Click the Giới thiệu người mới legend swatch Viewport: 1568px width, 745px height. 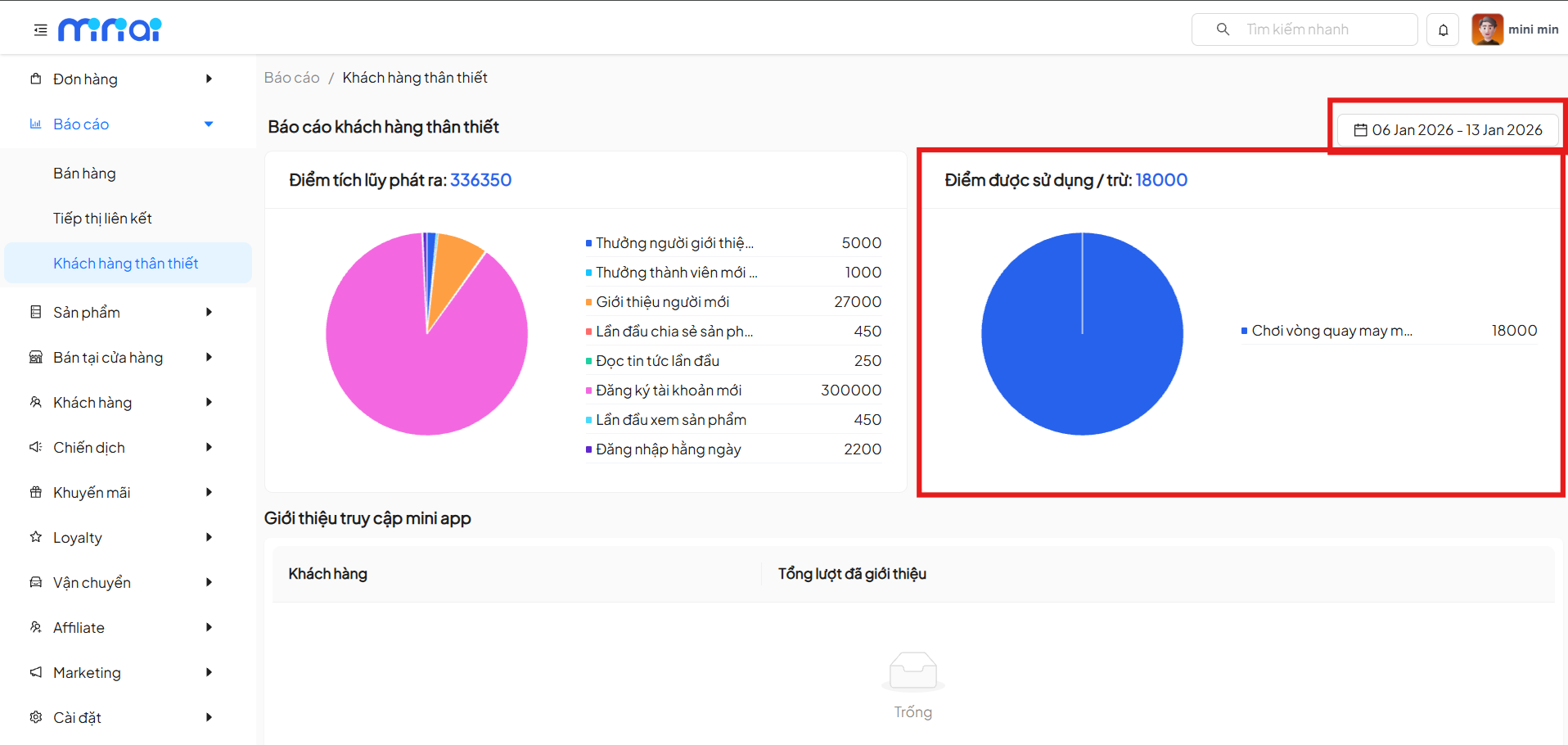click(x=588, y=302)
